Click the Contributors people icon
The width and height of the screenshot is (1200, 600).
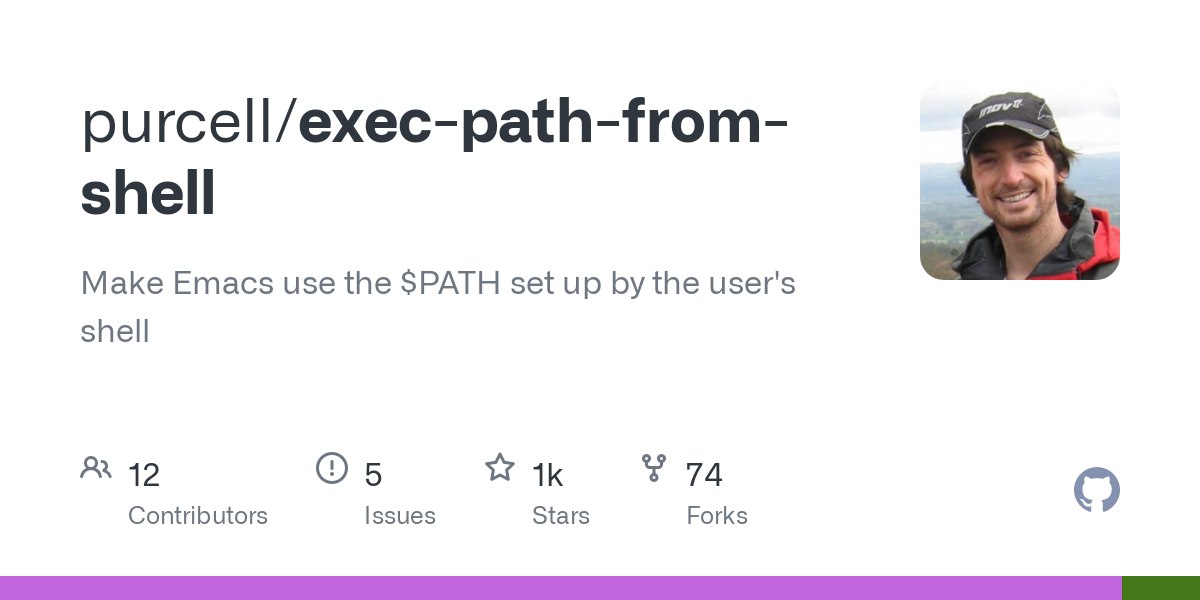tap(96, 468)
